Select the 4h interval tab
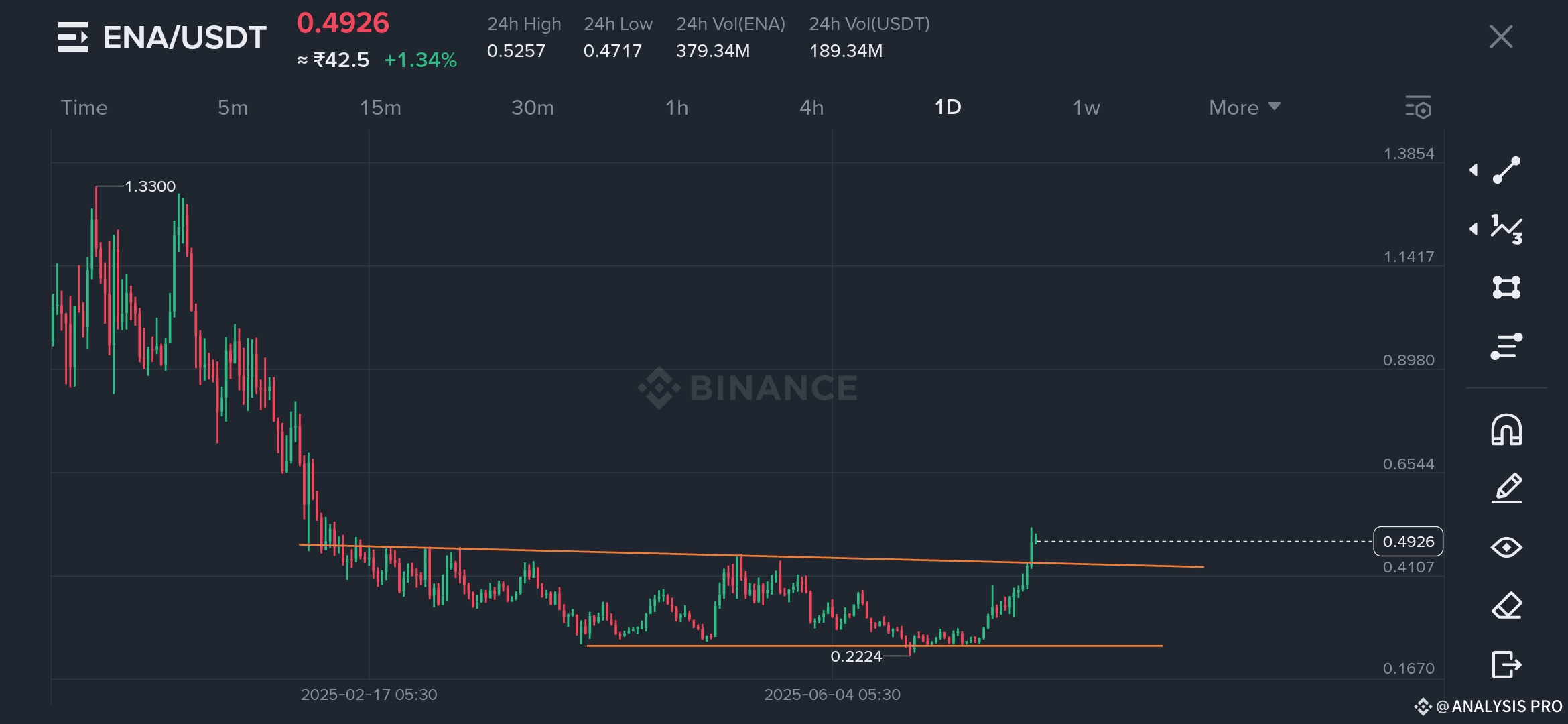 point(811,107)
